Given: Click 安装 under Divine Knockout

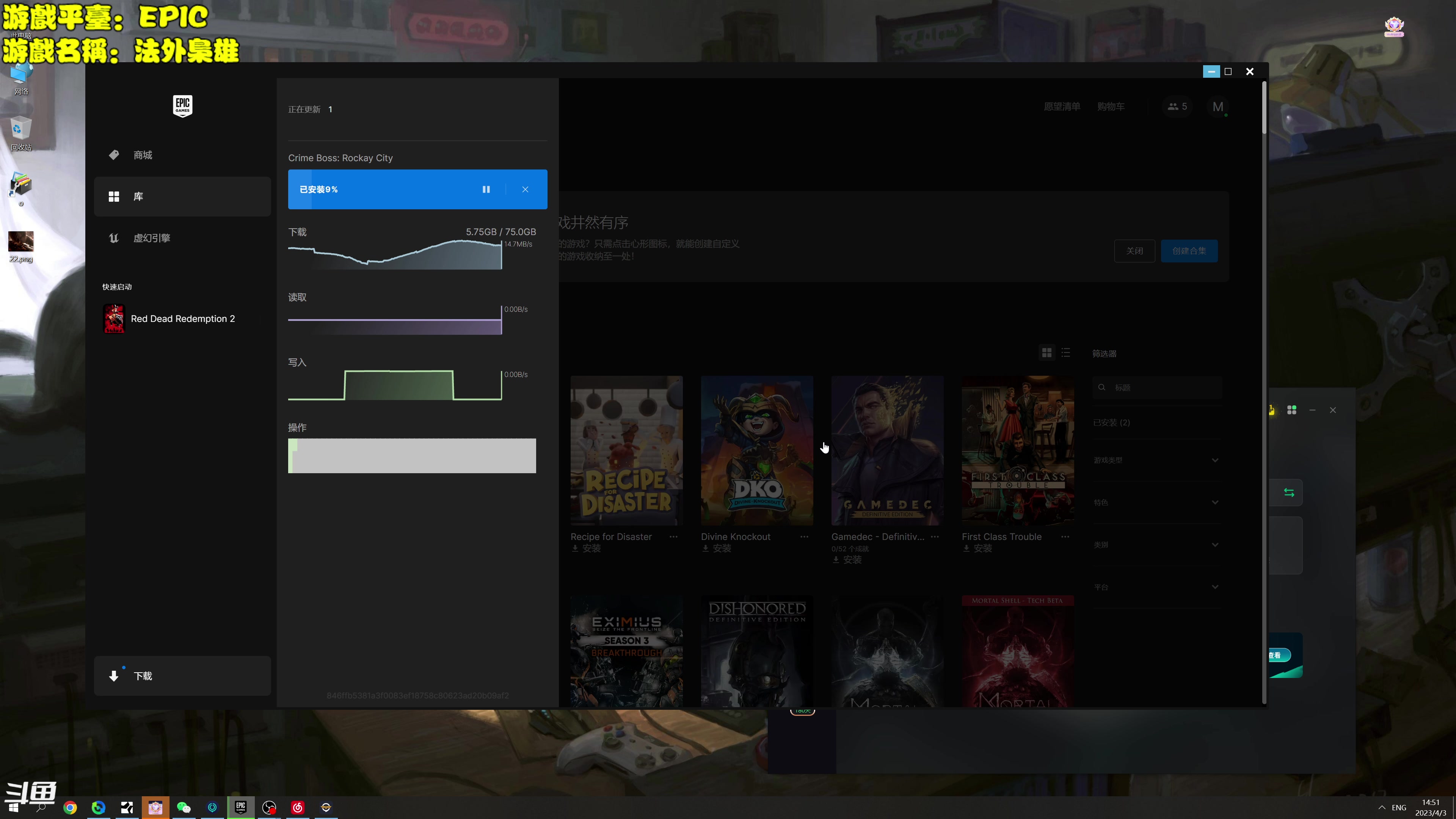Looking at the screenshot, I should pyautogui.click(x=717, y=548).
